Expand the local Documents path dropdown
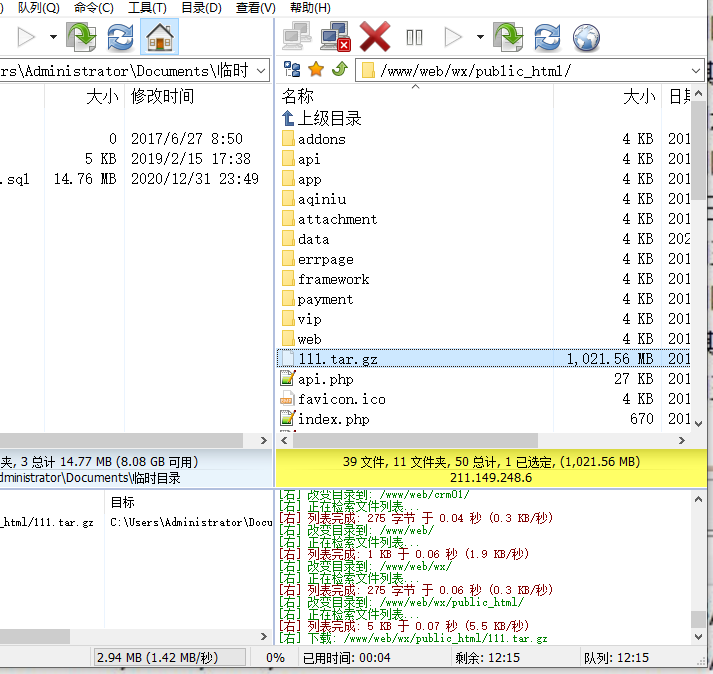This screenshot has width=713, height=674. point(260,70)
